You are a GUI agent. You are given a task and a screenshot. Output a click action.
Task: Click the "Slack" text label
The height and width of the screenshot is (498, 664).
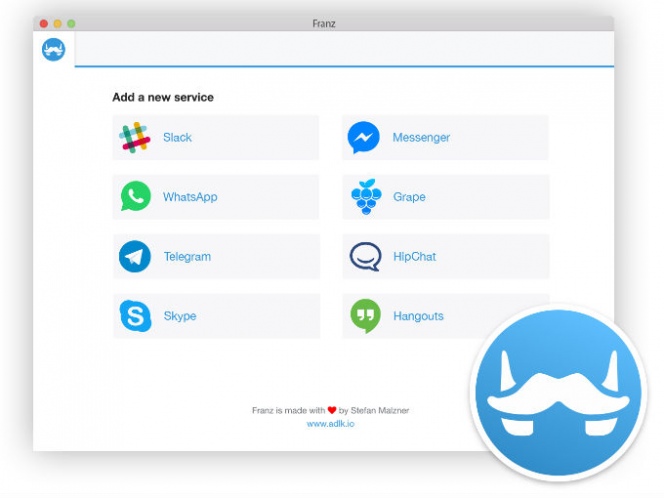pyautogui.click(x=177, y=138)
